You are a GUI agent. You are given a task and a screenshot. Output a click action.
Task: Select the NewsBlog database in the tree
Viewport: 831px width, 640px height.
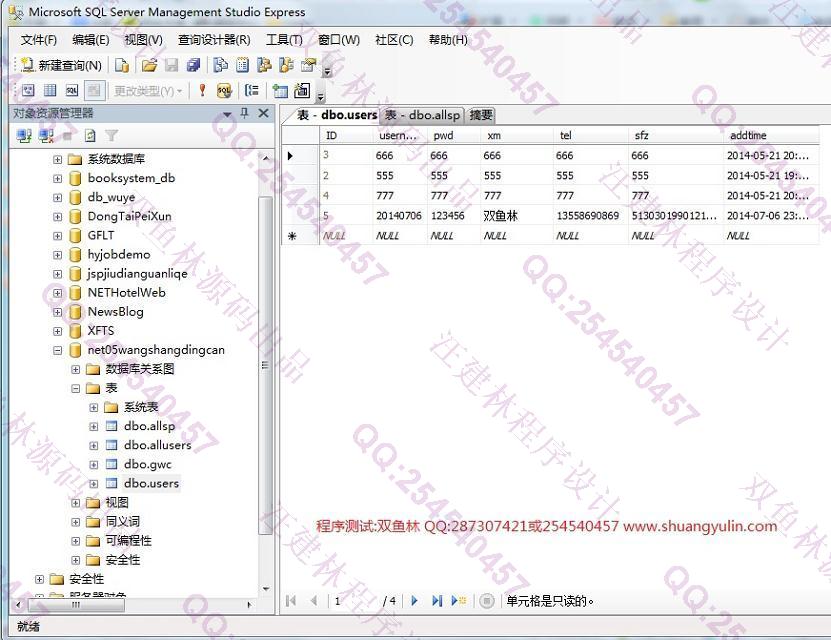click(116, 312)
